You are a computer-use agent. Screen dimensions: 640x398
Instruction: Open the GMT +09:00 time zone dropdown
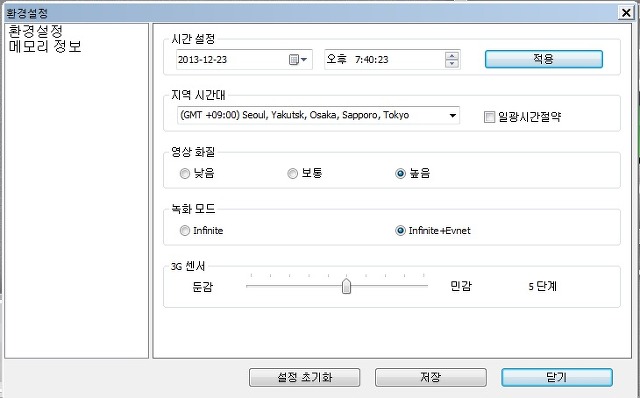[318, 115]
